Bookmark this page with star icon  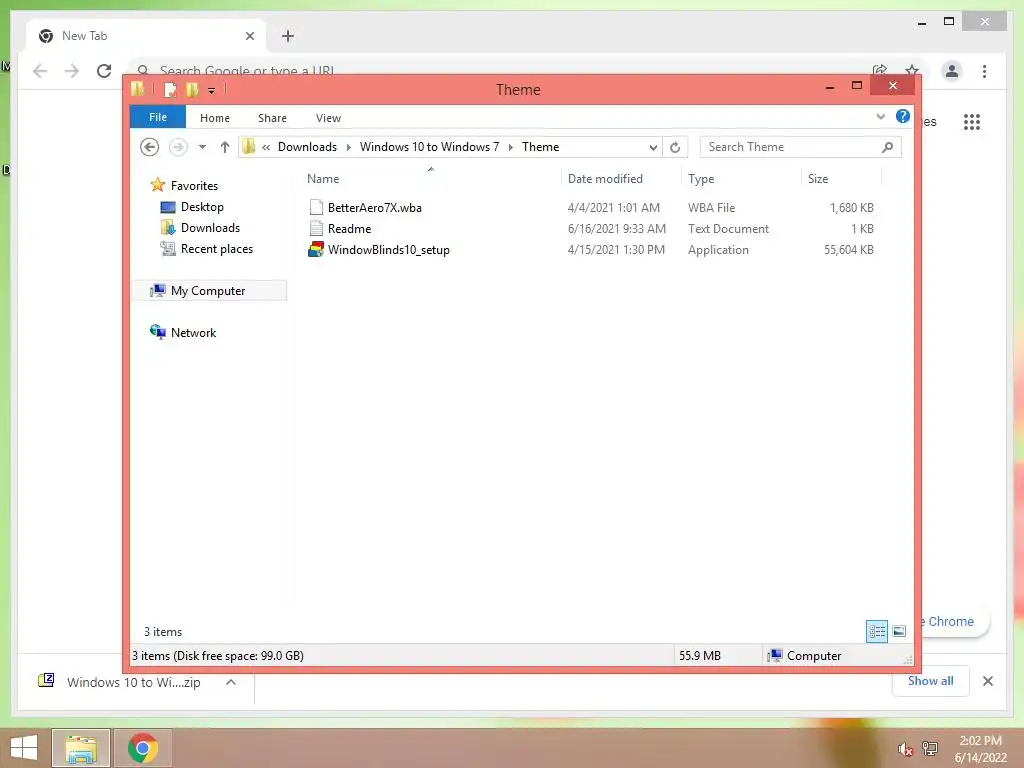[x=912, y=71]
